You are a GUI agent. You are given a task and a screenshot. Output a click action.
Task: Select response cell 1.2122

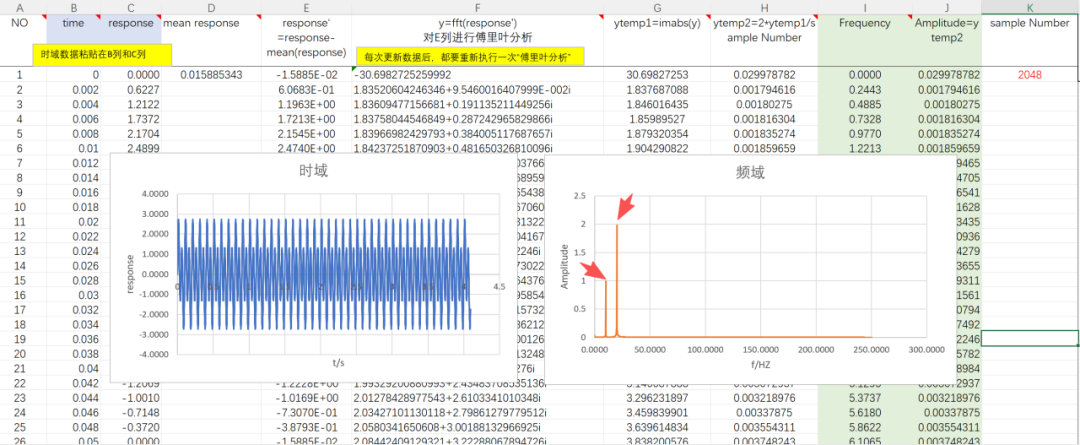pyautogui.click(x=132, y=104)
